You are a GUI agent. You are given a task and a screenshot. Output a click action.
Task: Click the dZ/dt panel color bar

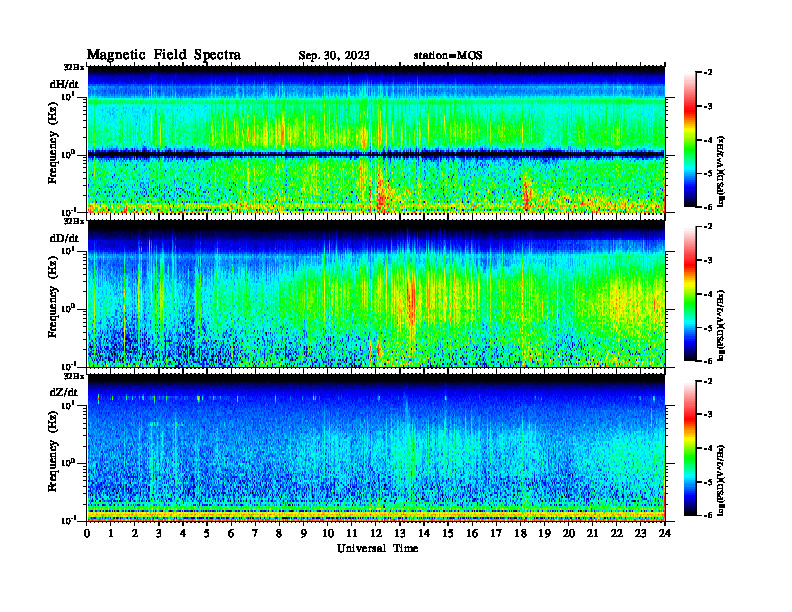[x=690, y=448]
